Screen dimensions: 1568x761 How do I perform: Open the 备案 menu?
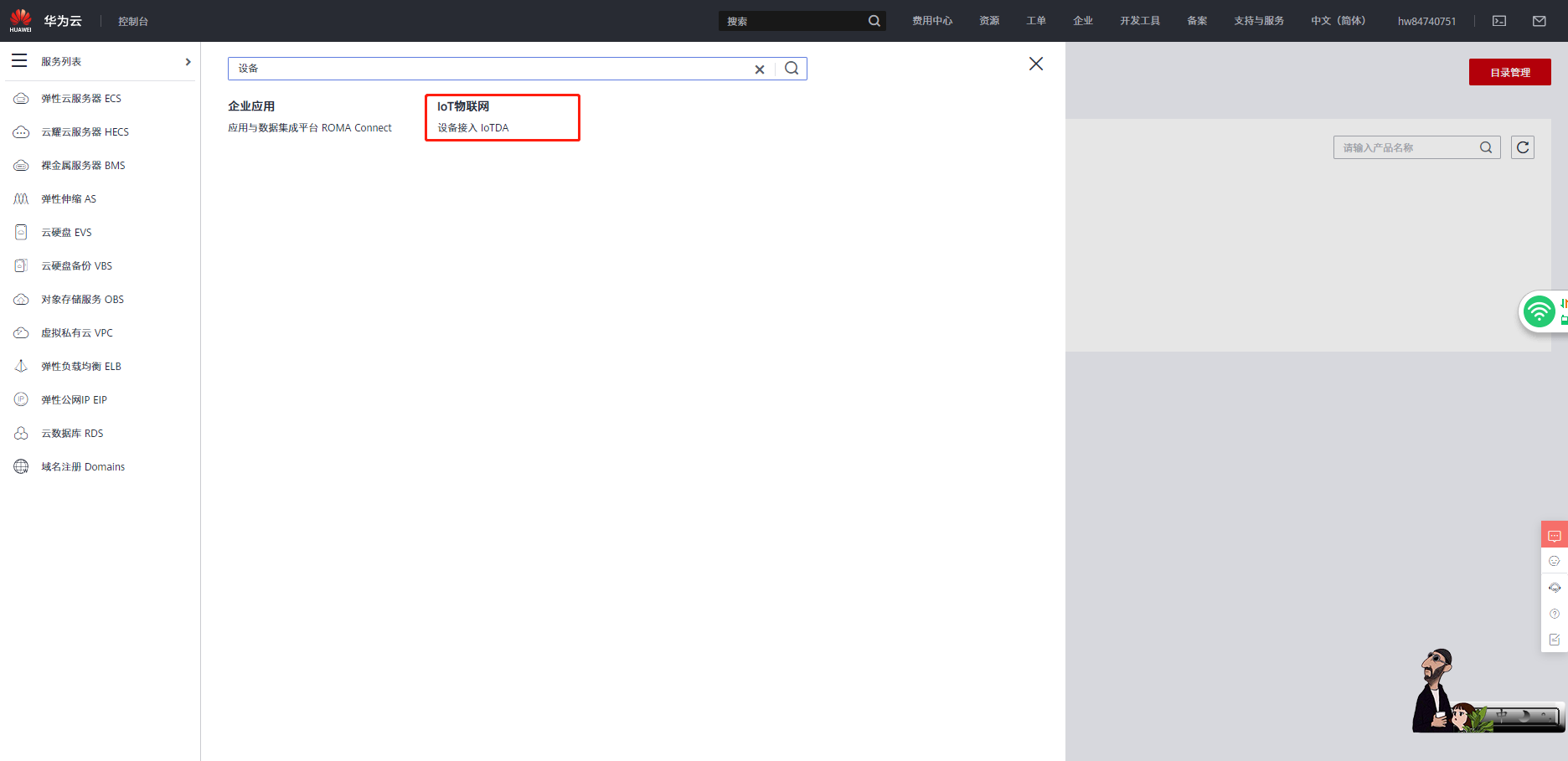1197,21
